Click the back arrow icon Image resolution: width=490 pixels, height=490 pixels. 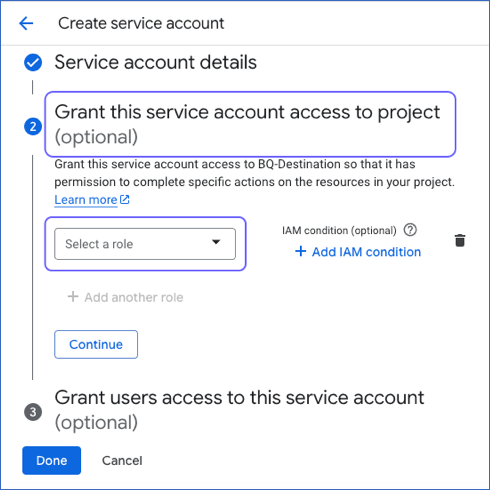(x=26, y=23)
